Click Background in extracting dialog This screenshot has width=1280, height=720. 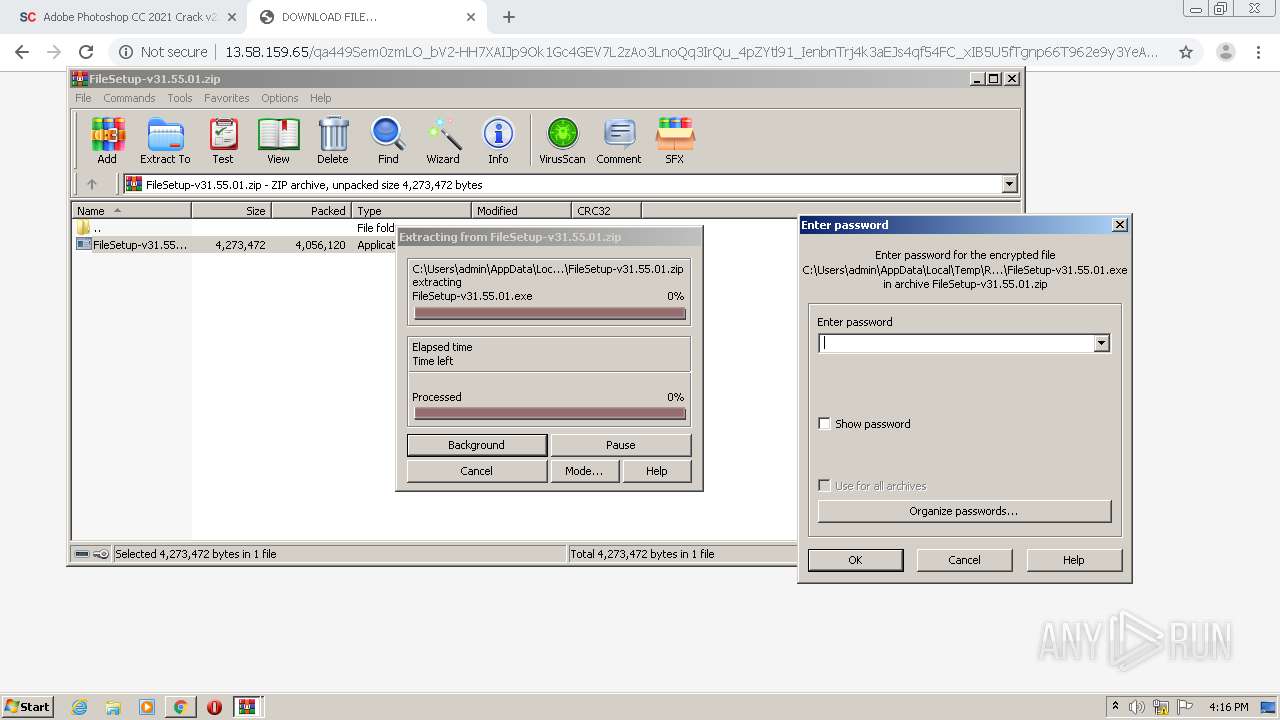pos(476,445)
